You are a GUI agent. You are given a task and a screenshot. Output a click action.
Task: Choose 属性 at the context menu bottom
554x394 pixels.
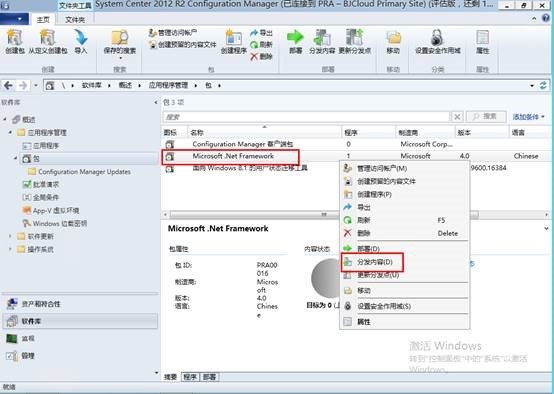pyautogui.click(x=405, y=322)
